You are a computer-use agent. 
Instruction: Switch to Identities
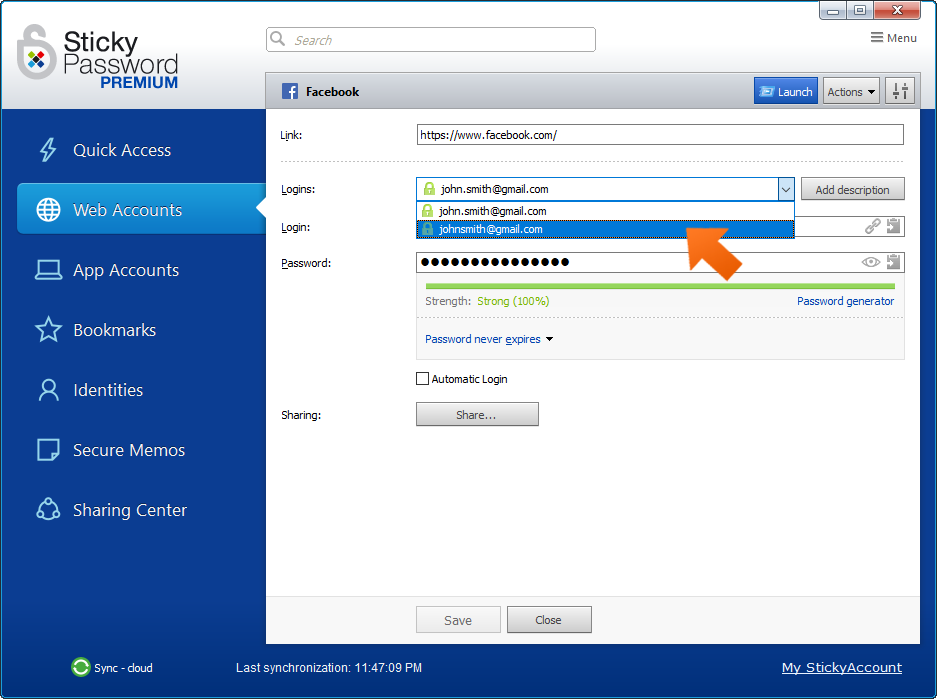click(108, 390)
